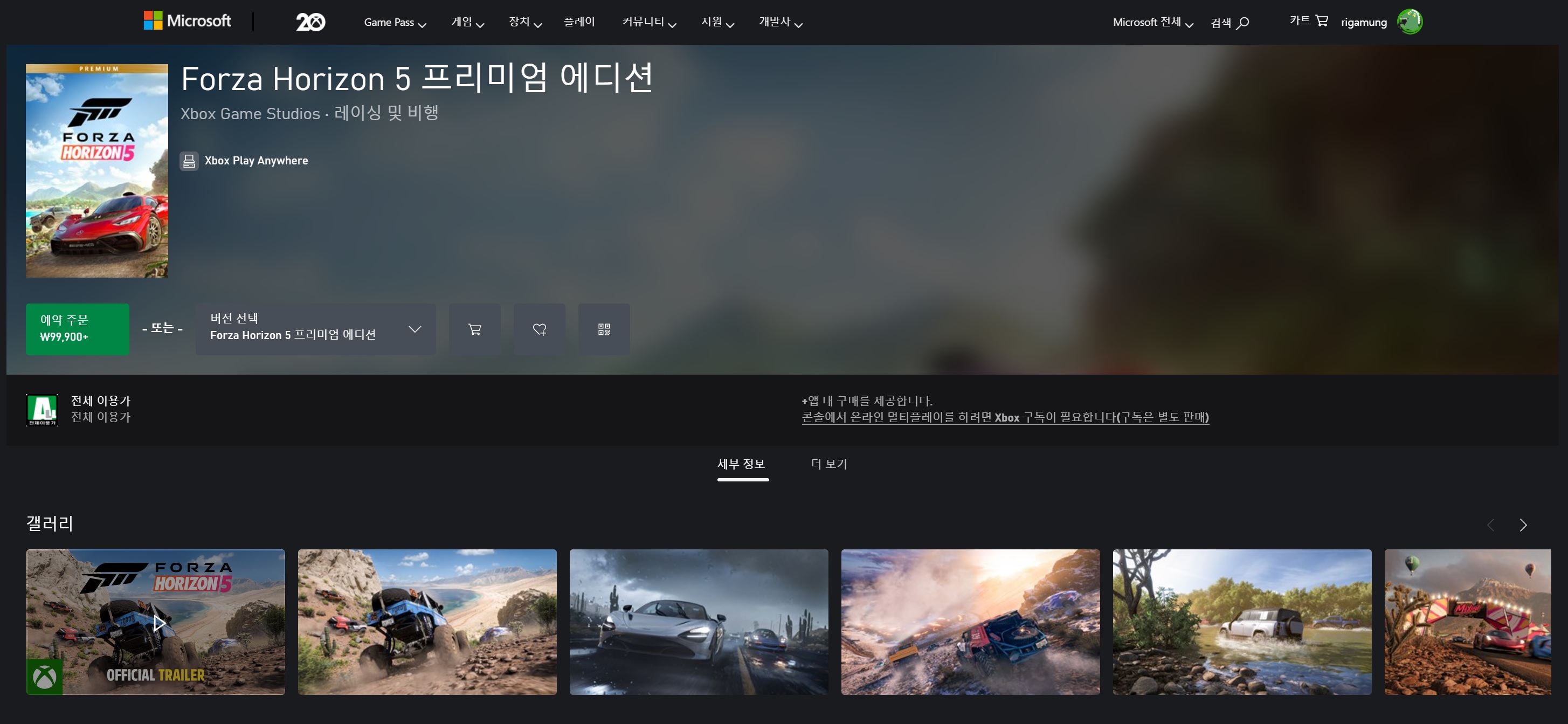Open the dust storm rally screenshot

(x=970, y=622)
